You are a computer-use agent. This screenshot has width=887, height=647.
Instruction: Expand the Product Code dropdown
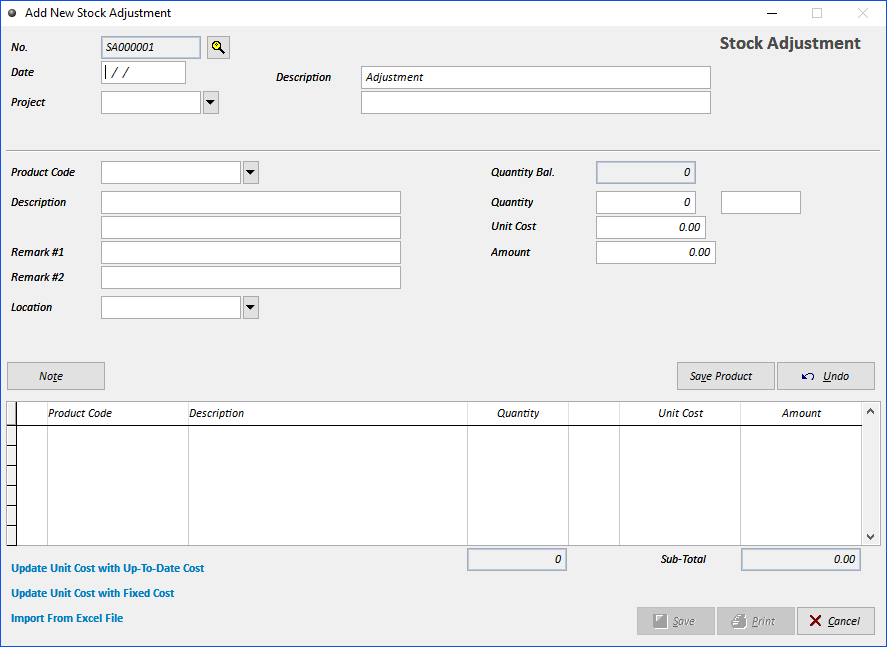coord(251,172)
